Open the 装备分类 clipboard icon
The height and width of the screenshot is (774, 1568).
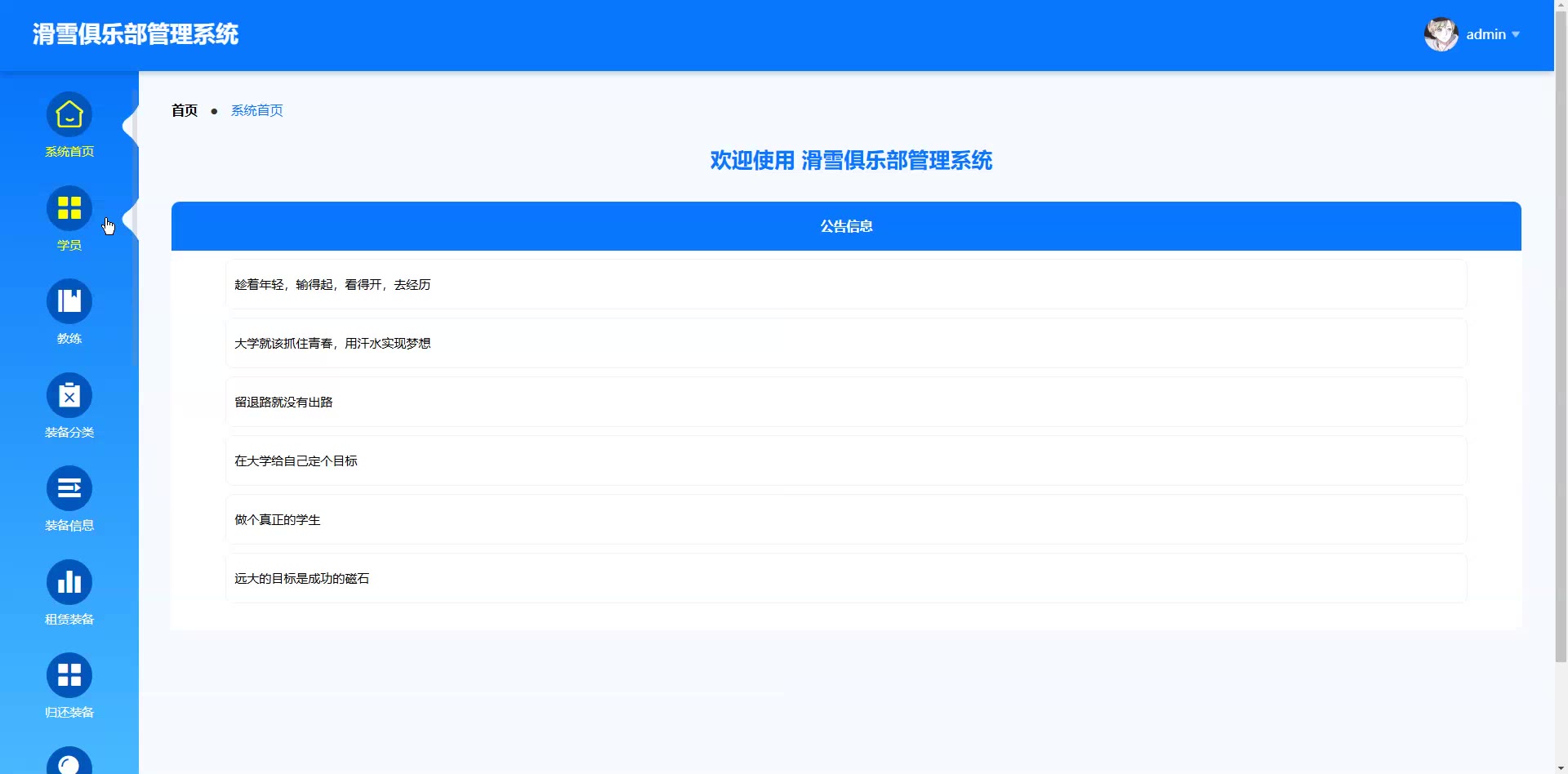coord(69,395)
